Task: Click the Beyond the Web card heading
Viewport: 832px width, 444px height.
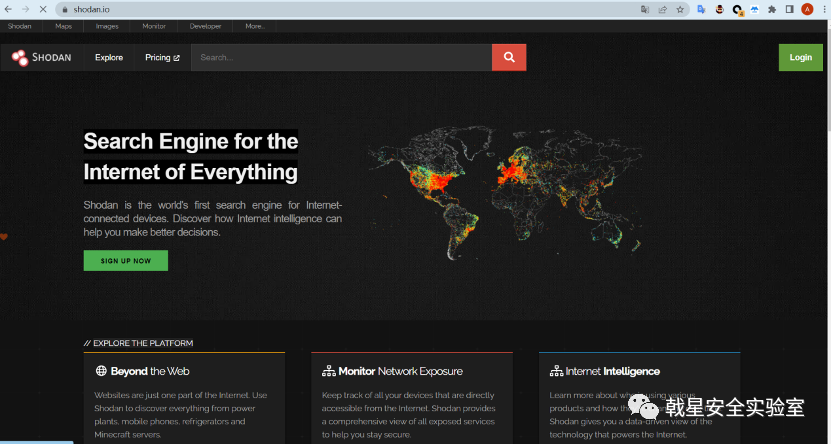Action: pos(150,371)
